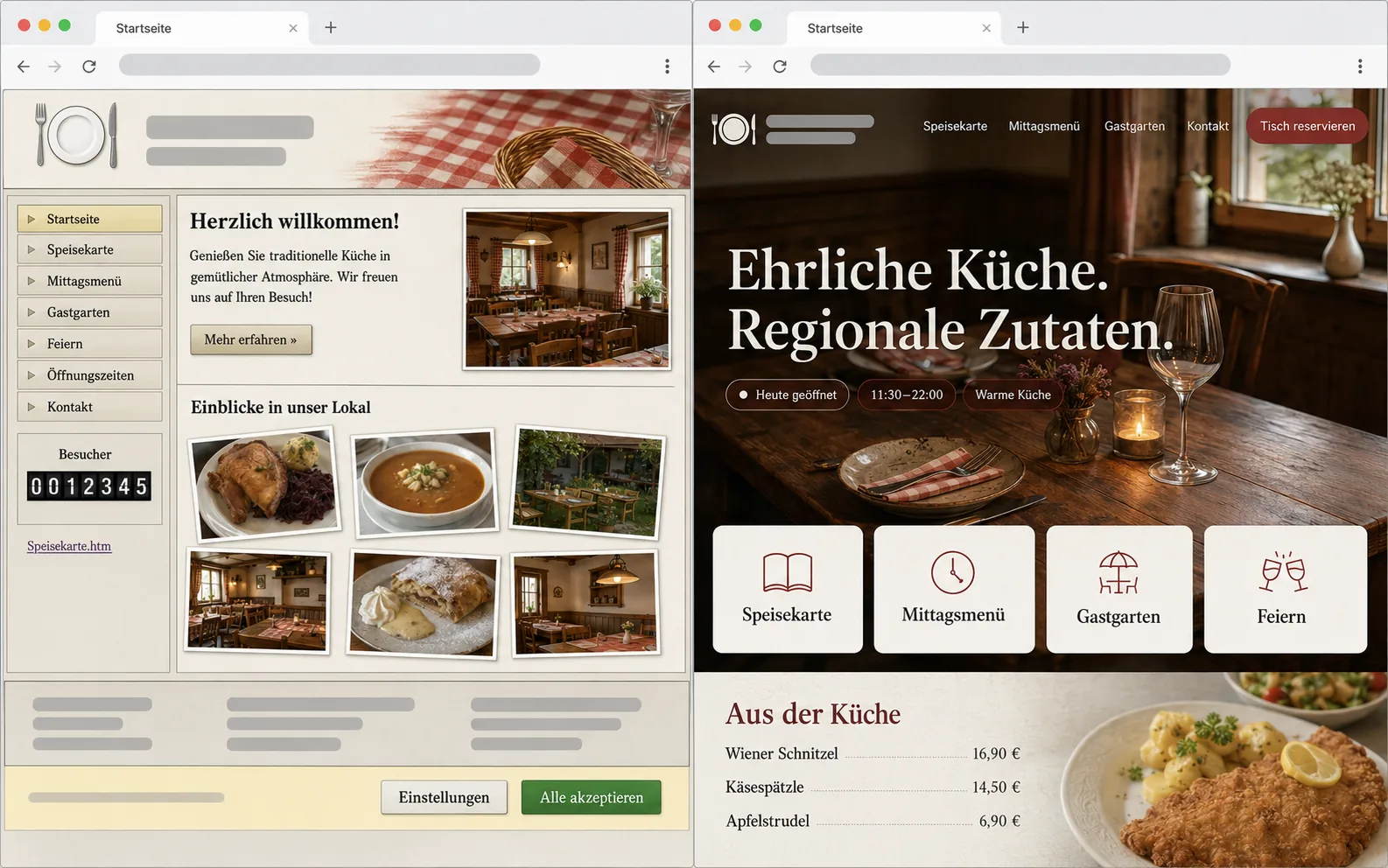
Task: Open the right browser's three-dot menu
Action: tap(1359, 66)
